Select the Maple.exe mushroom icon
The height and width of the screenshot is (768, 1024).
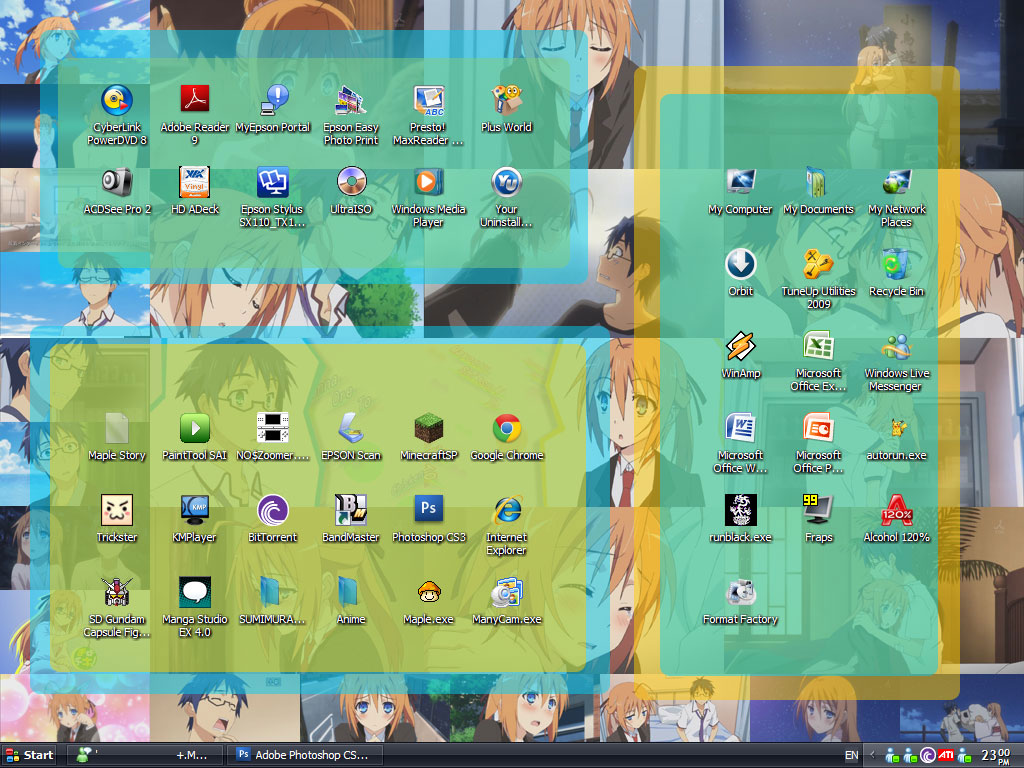[428, 592]
